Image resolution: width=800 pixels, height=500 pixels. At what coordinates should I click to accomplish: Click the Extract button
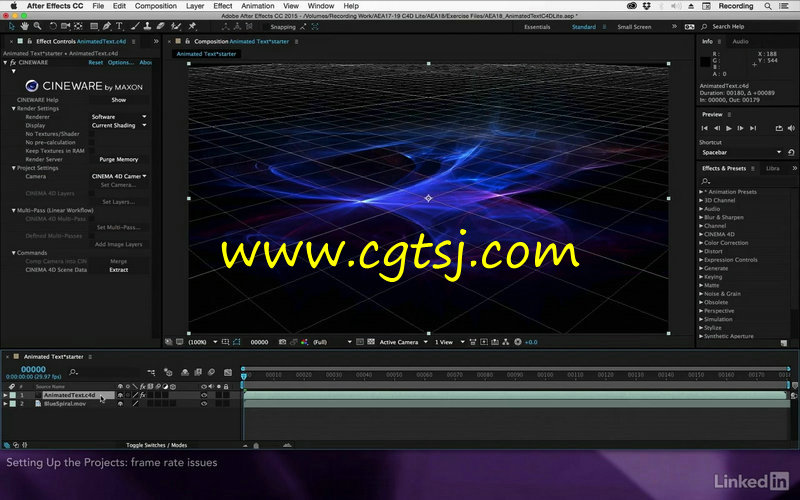point(119,270)
